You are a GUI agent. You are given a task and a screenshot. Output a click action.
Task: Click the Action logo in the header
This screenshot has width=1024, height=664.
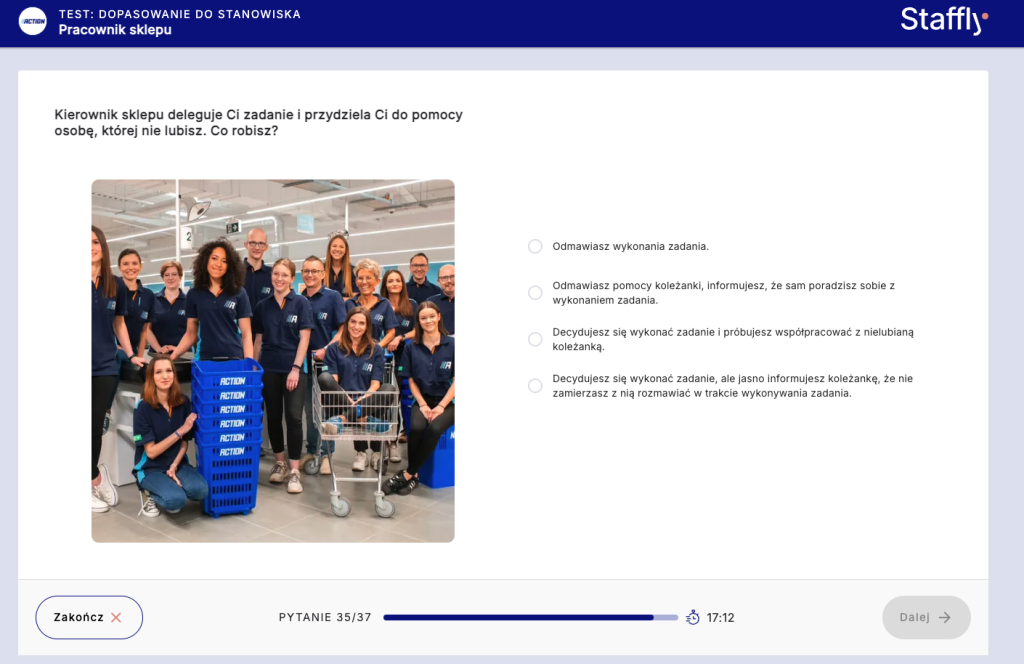pos(33,21)
